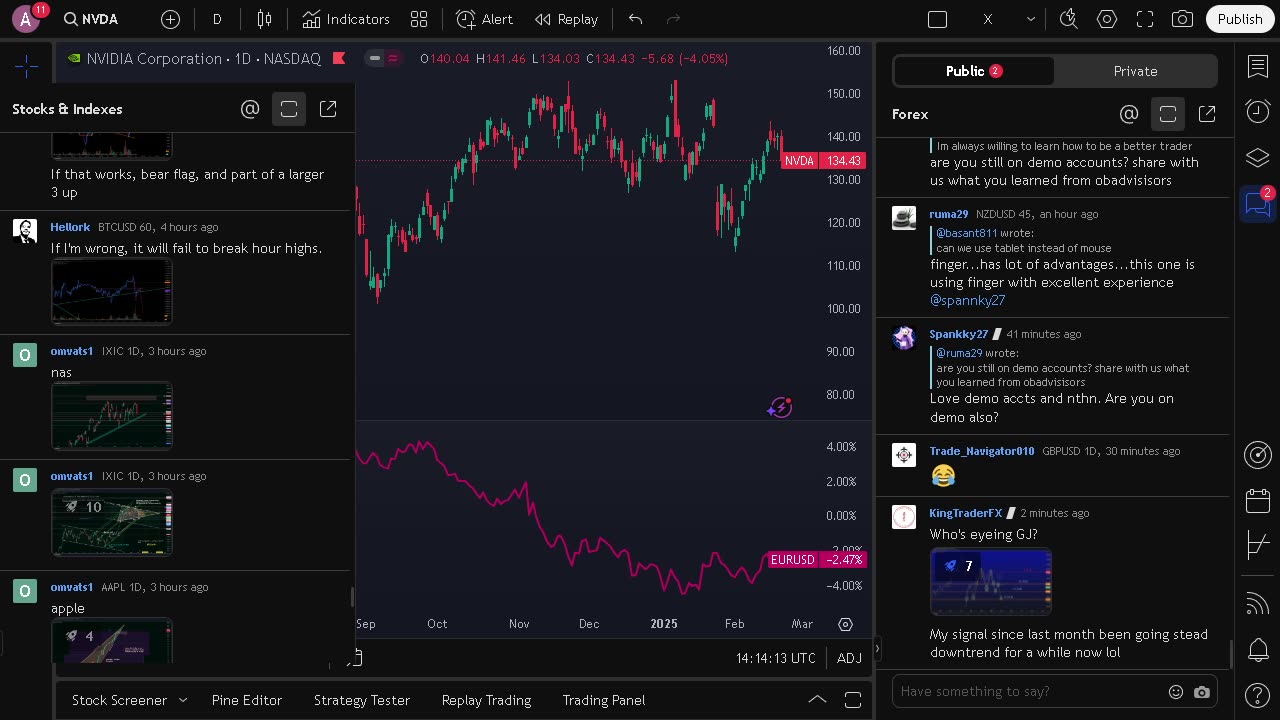Pop out the Forex chat window

click(x=1207, y=114)
